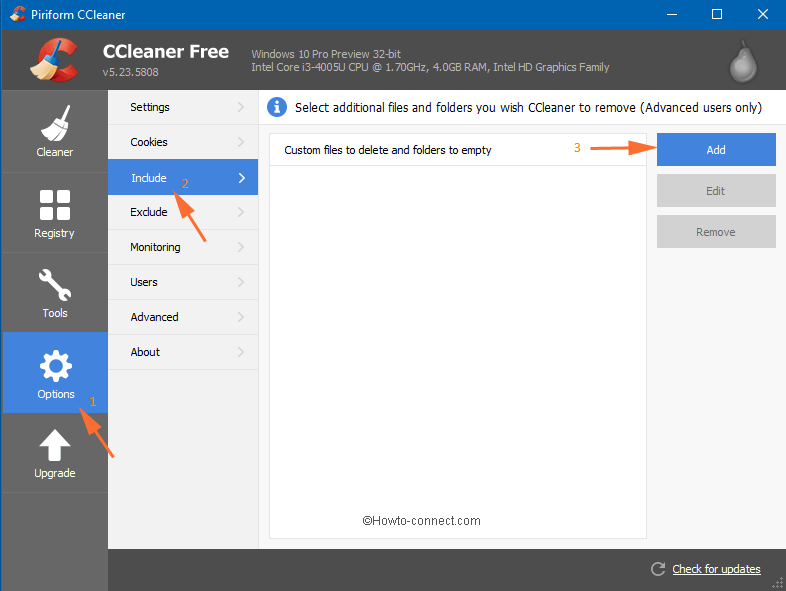Click the Windows 10 Pro Preview 32-bit text
786x591 pixels.
click(326, 54)
